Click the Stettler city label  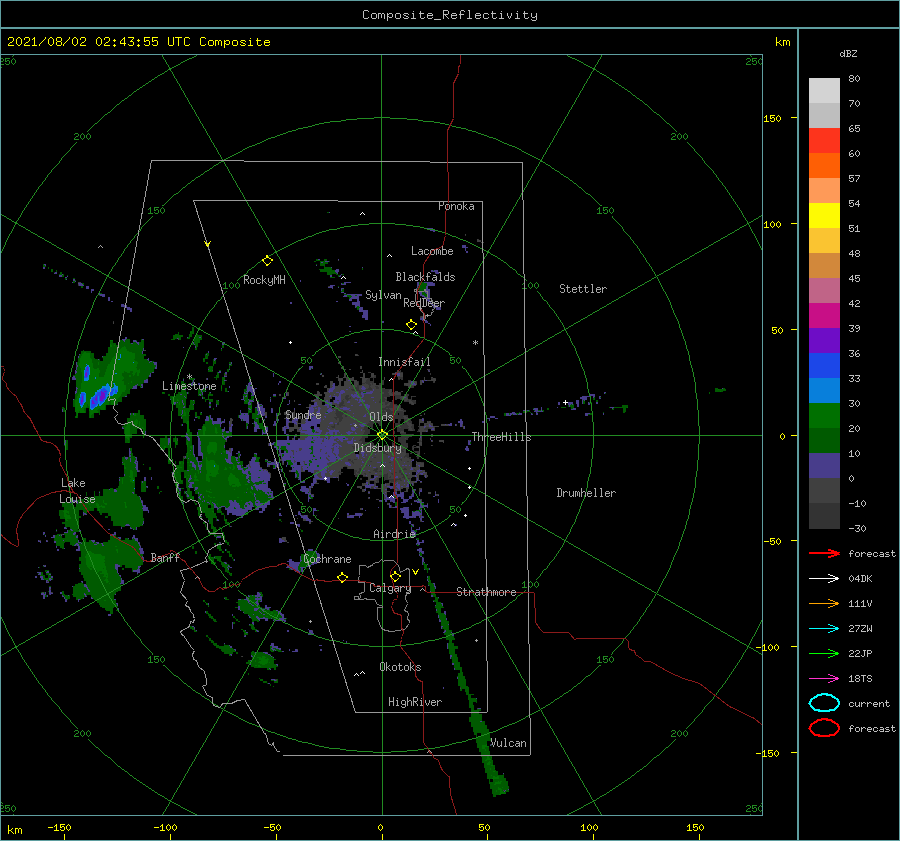tap(583, 289)
